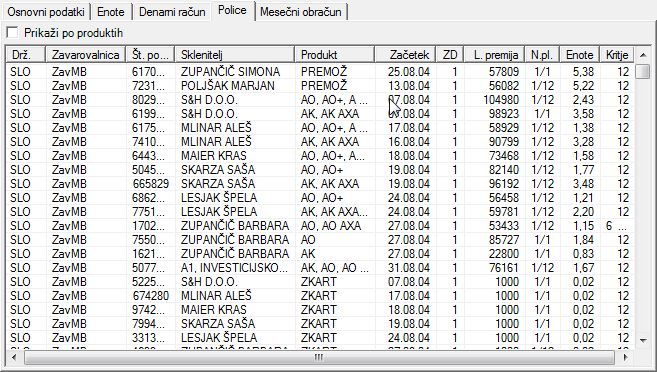The width and height of the screenshot is (657, 372).
Task: Switch to the Osnovni podatki tab
Action: click(x=46, y=12)
